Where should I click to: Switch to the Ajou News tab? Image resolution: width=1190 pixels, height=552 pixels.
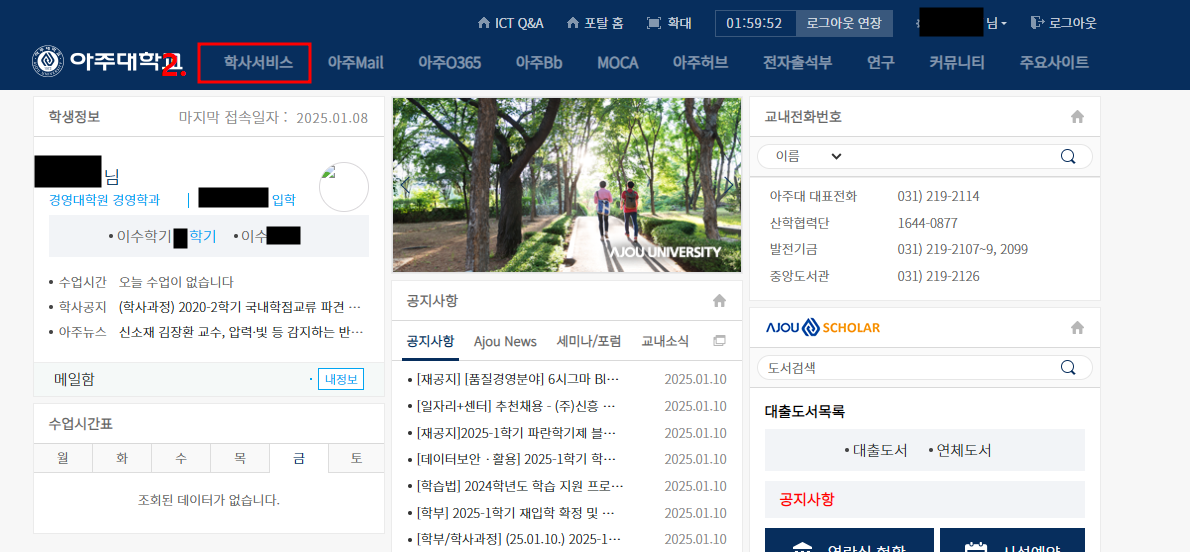click(505, 341)
